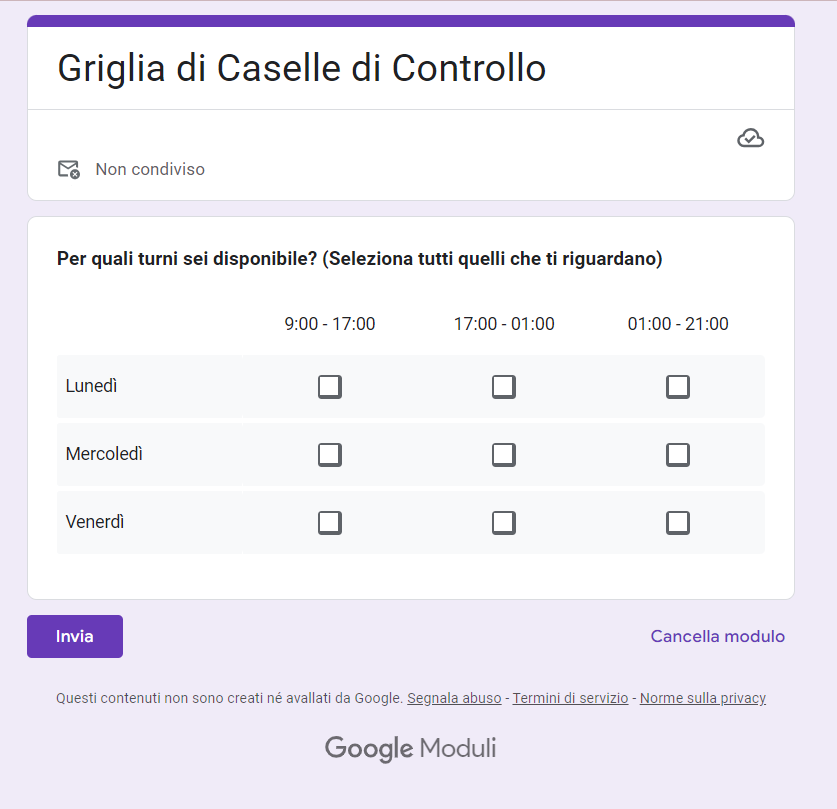
Task: Click the Google Moduli logo
Action: pyautogui.click(x=410, y=748)
